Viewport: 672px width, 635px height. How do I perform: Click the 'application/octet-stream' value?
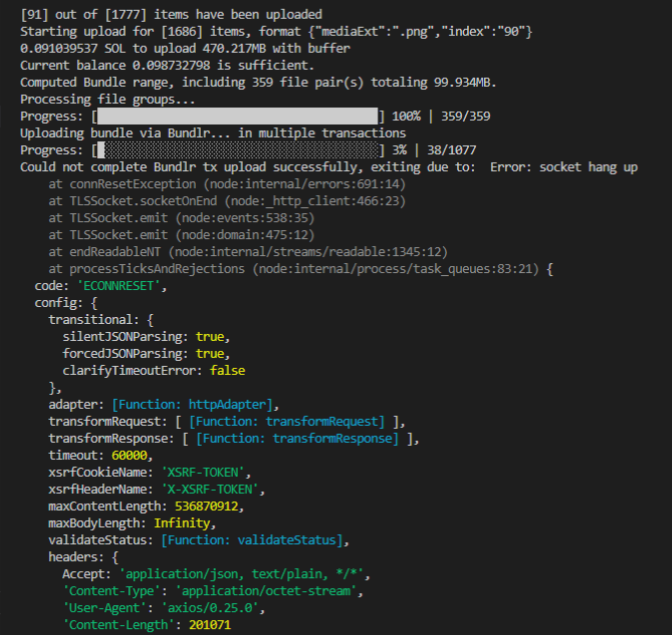266,591
